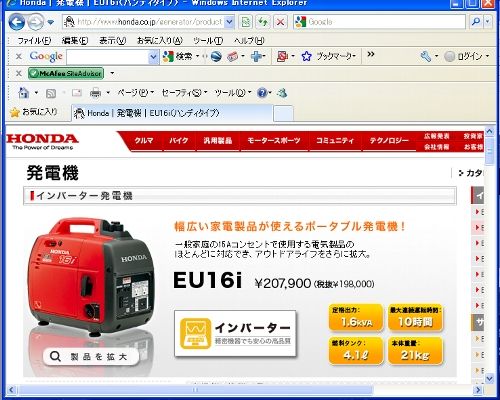The width and height of the screenshot is (500, 400).
Task: Click the Refresh page icon
Action: (263, 22)
